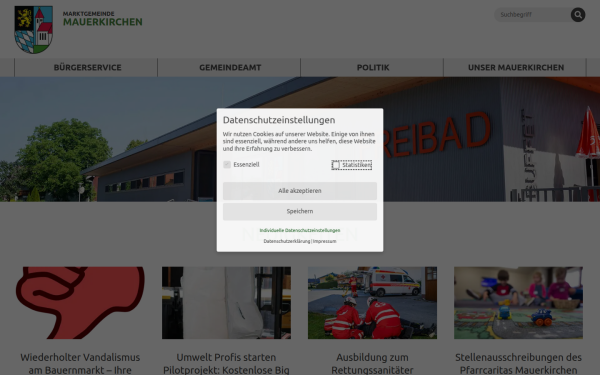Save cookie settings with Speichern
This screenshot has width=600, height=375.
pyautogui.click(x=300, y=211)
